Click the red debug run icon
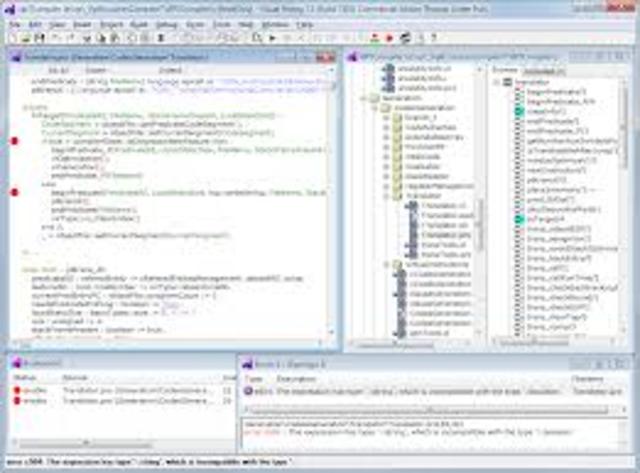This screenshot has width=640, height=473. point(389,38)
